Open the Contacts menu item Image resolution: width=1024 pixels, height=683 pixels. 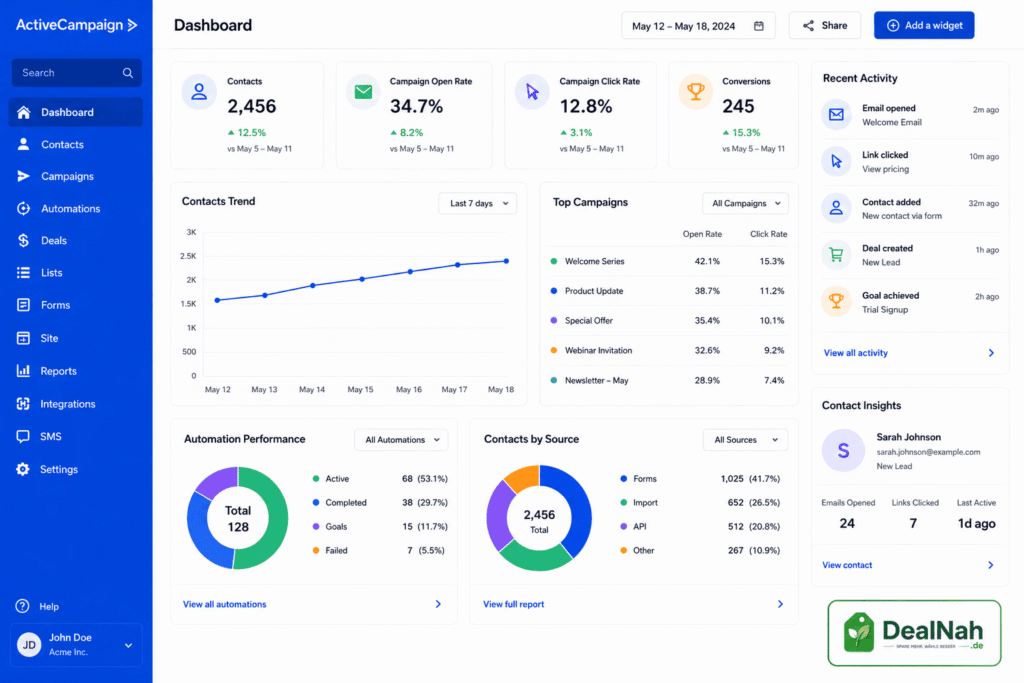tap(76, 144)
